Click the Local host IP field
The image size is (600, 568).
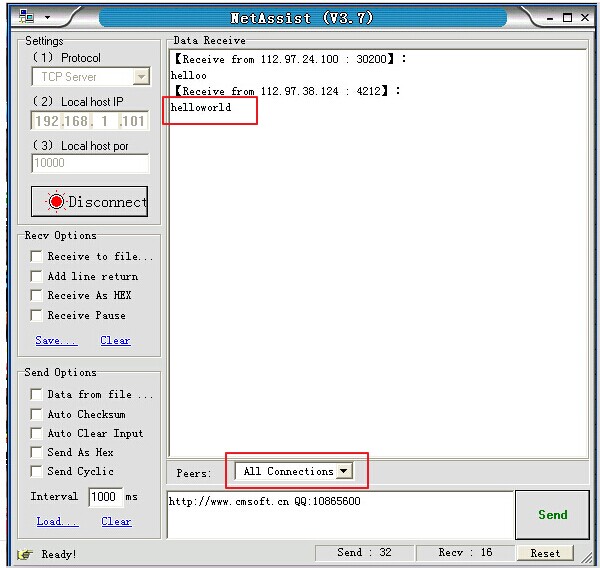point(90,121)
